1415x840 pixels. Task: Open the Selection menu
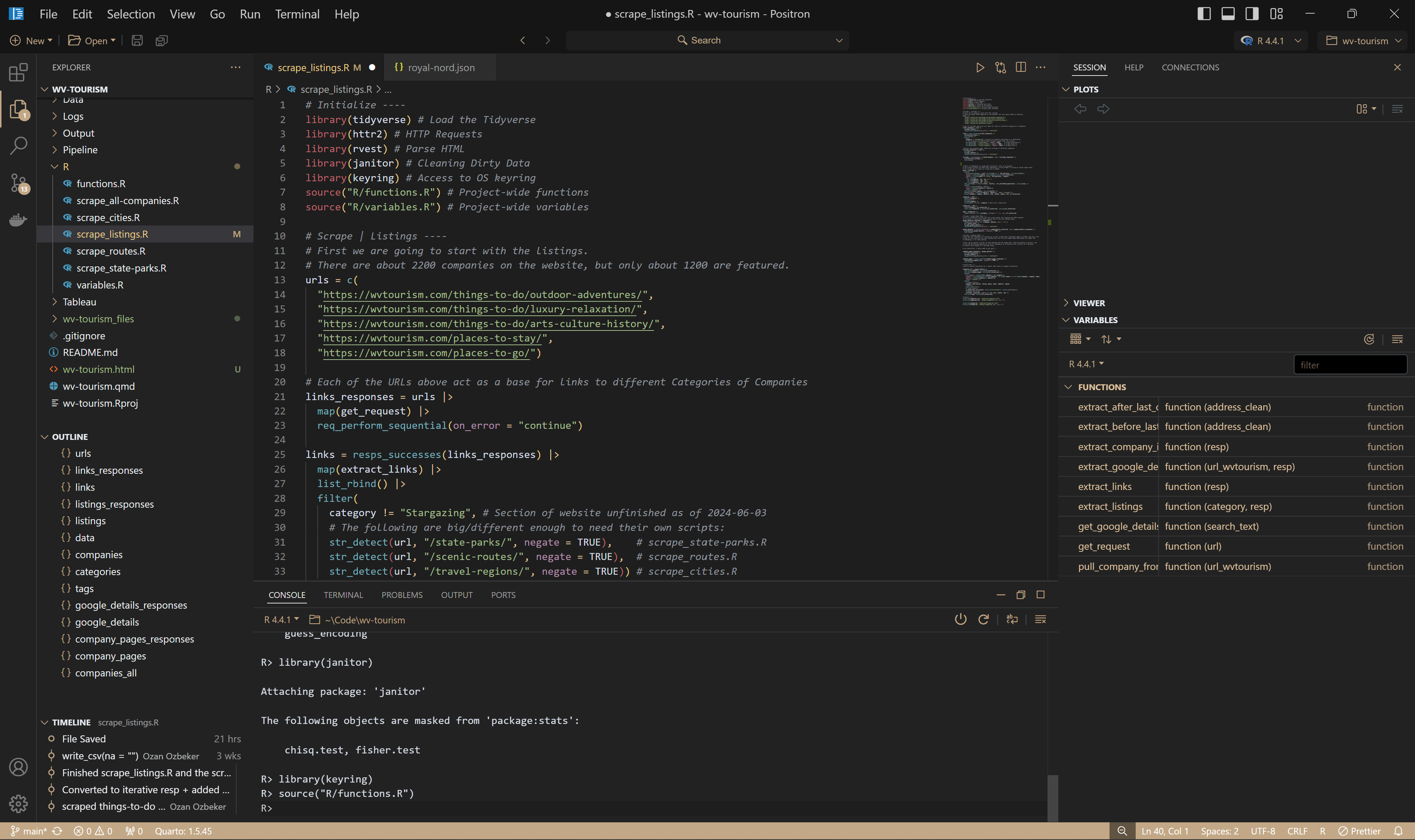[131, 14]
